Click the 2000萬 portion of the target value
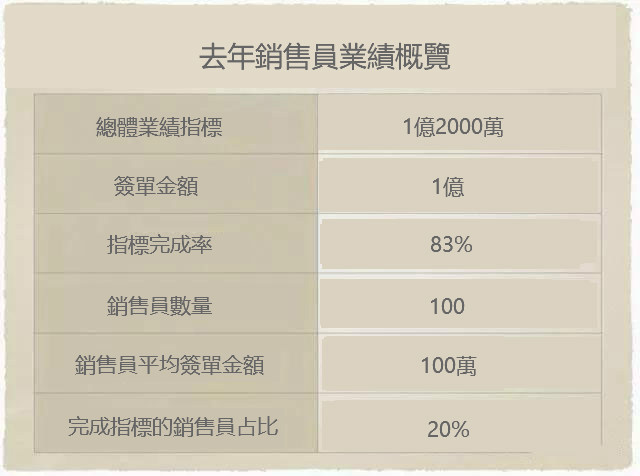This screenshot has height=476, width=640. point(469,127)
